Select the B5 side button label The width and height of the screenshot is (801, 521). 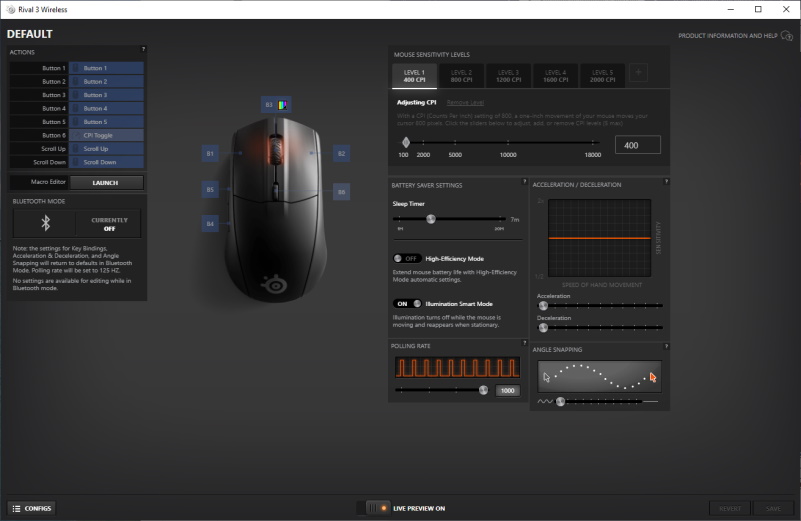(x=210, y=190)
